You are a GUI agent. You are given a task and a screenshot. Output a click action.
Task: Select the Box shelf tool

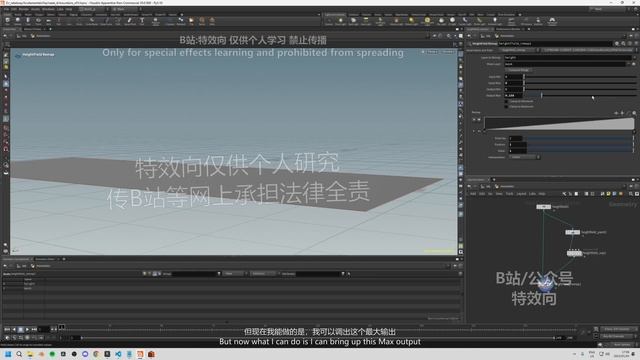click(7, 21)
